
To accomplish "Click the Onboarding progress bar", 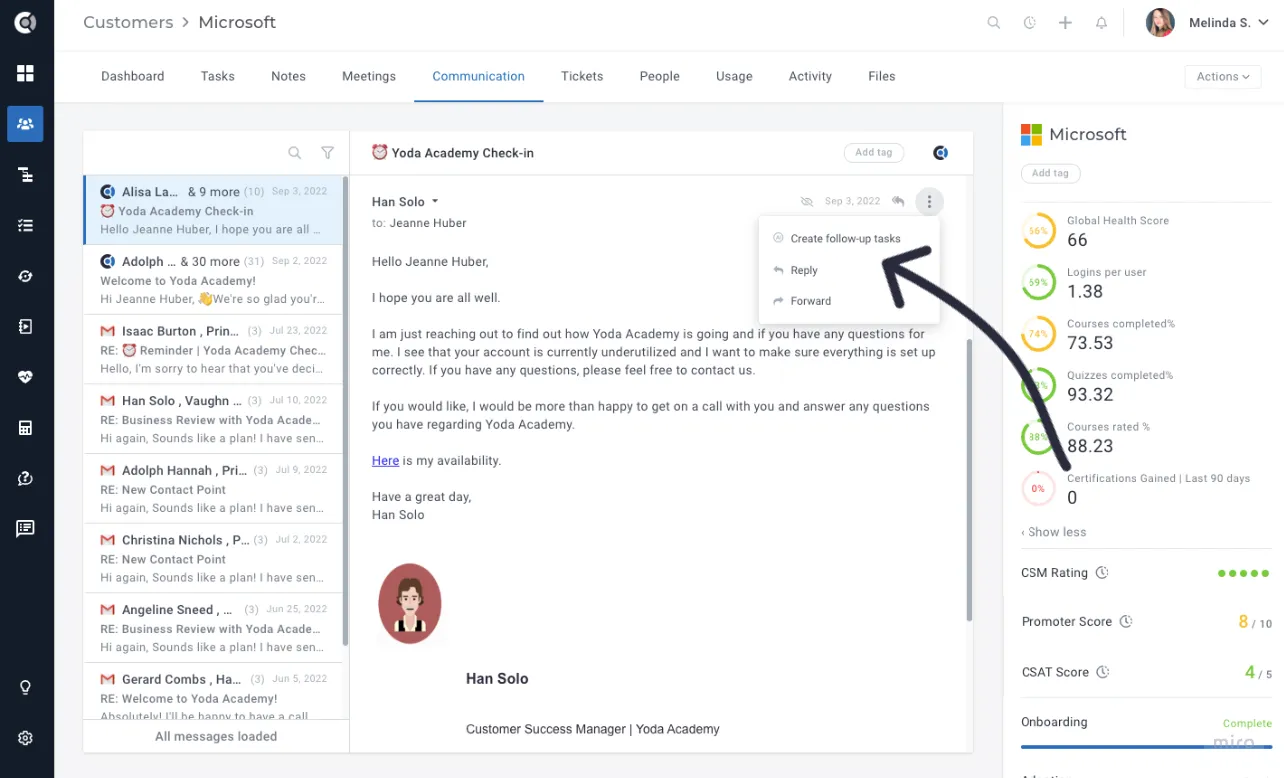I will point(1146,746).
